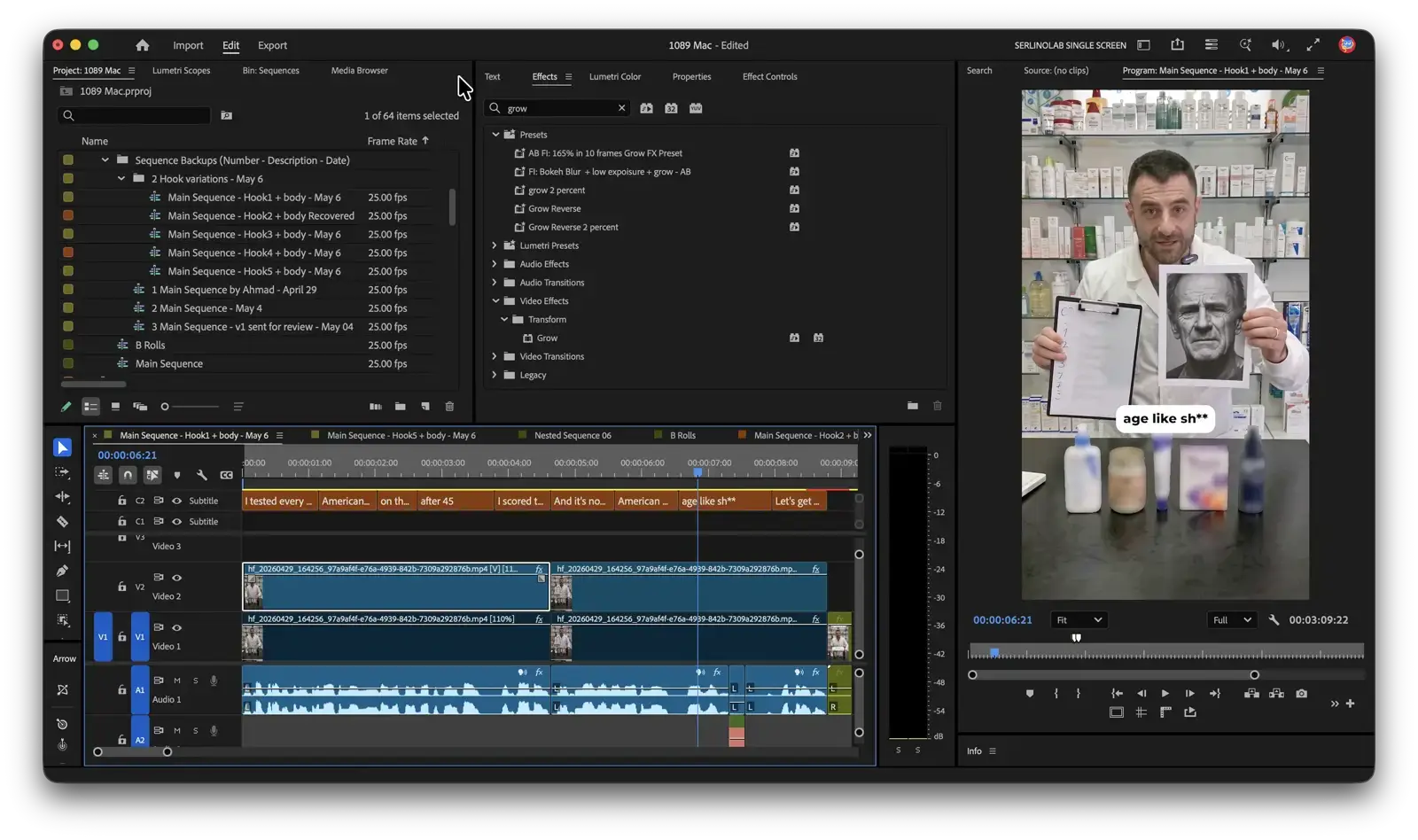Viewport: 1418px width, 840px height.
Task: Clear the grow search in Effects
Action: tap(621, 108)
